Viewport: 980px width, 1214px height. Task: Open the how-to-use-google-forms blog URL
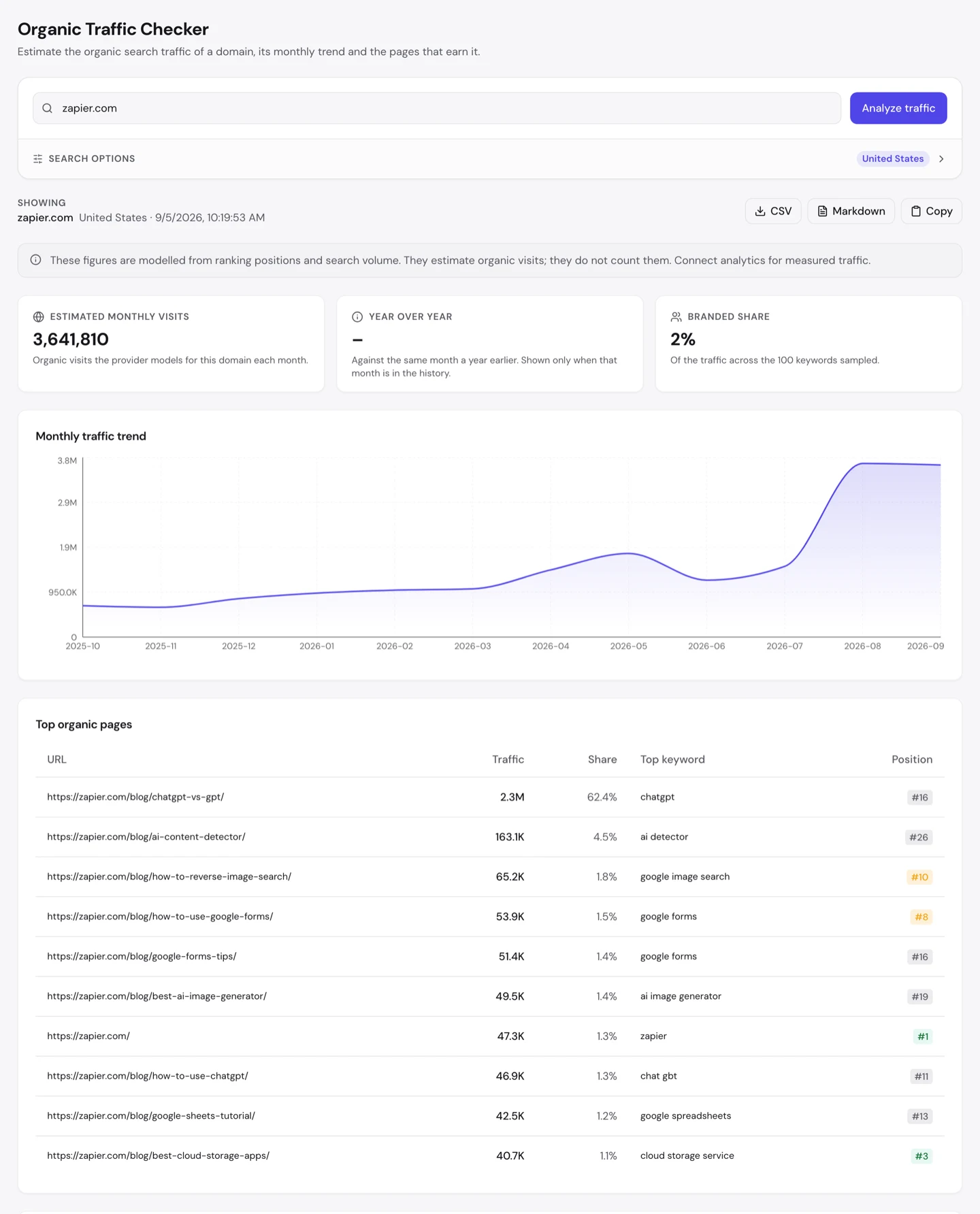click(x=160, y=917)
